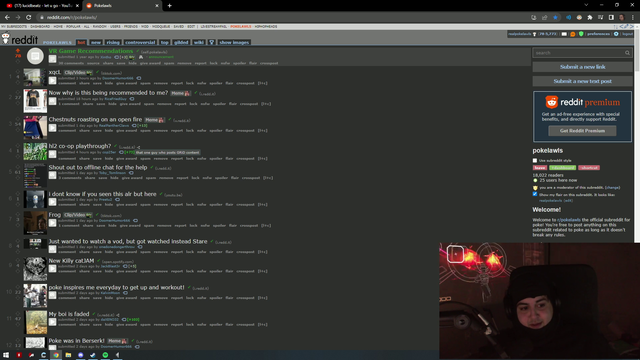This screenshot has height=360, width=640.
Task: Click the 'show images' button
Action: (234, 42)
